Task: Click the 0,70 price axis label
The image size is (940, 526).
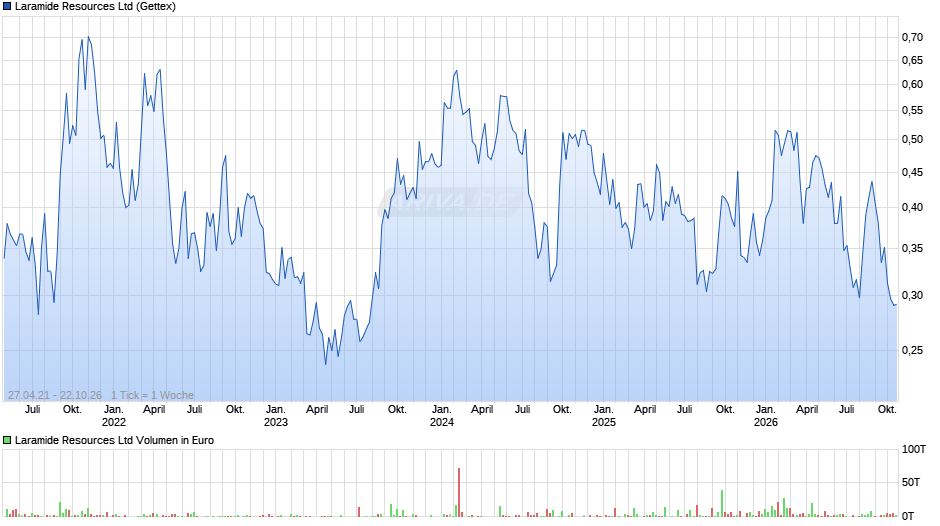Action: 912,37
